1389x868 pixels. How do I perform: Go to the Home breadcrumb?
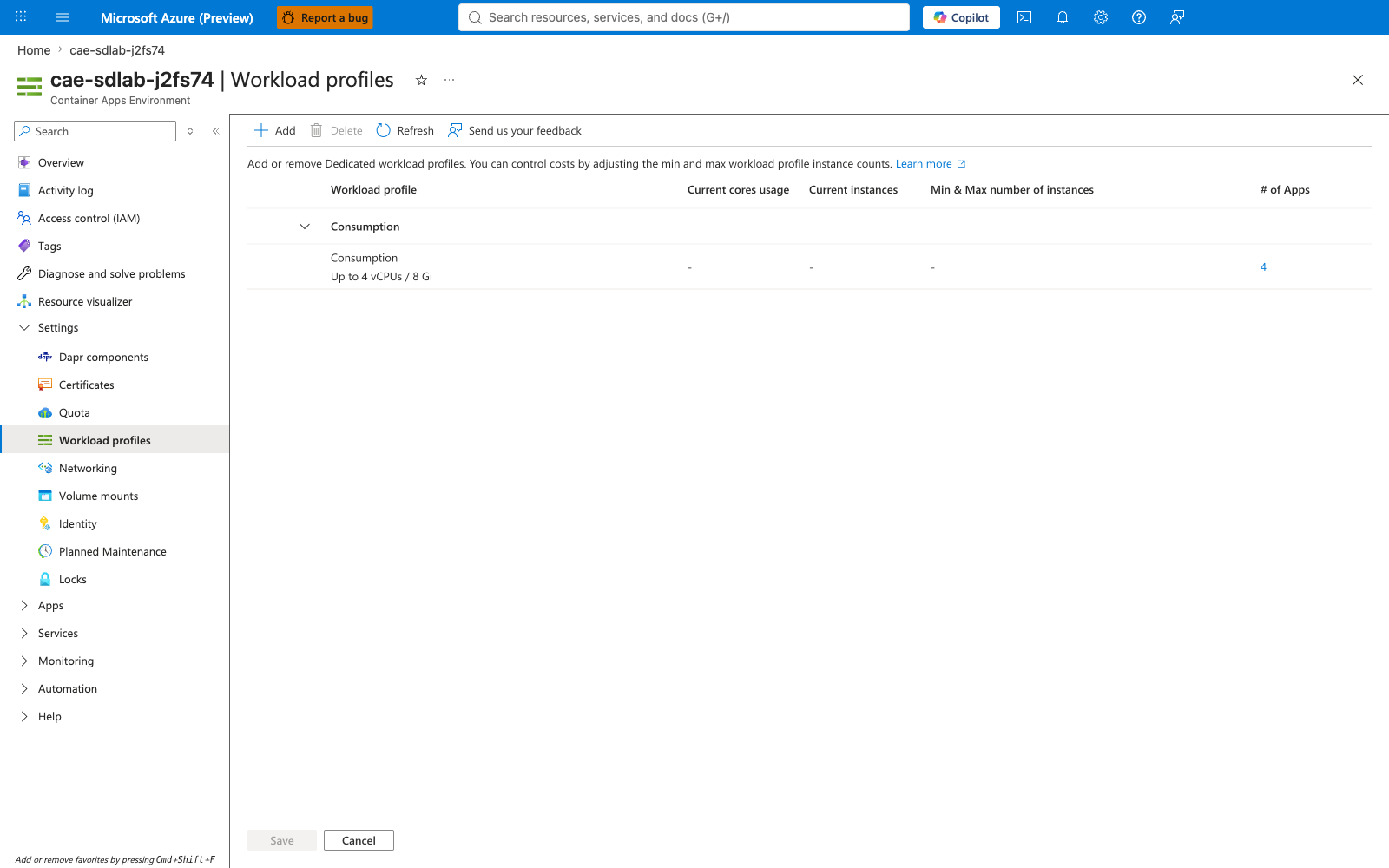[34, 50]
